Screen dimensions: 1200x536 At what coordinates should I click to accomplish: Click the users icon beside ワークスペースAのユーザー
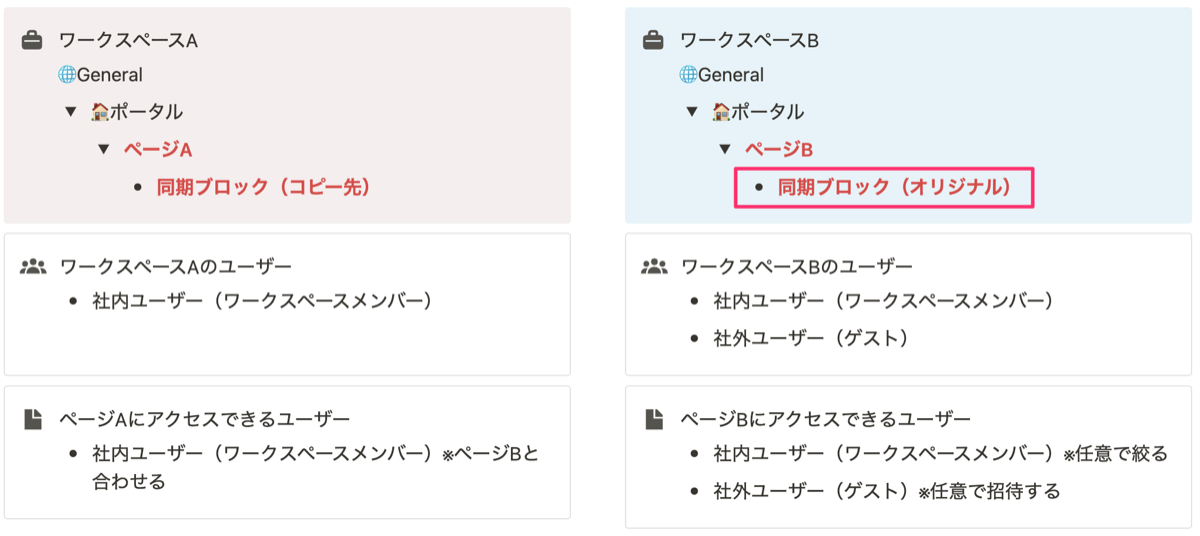[33, 267]
